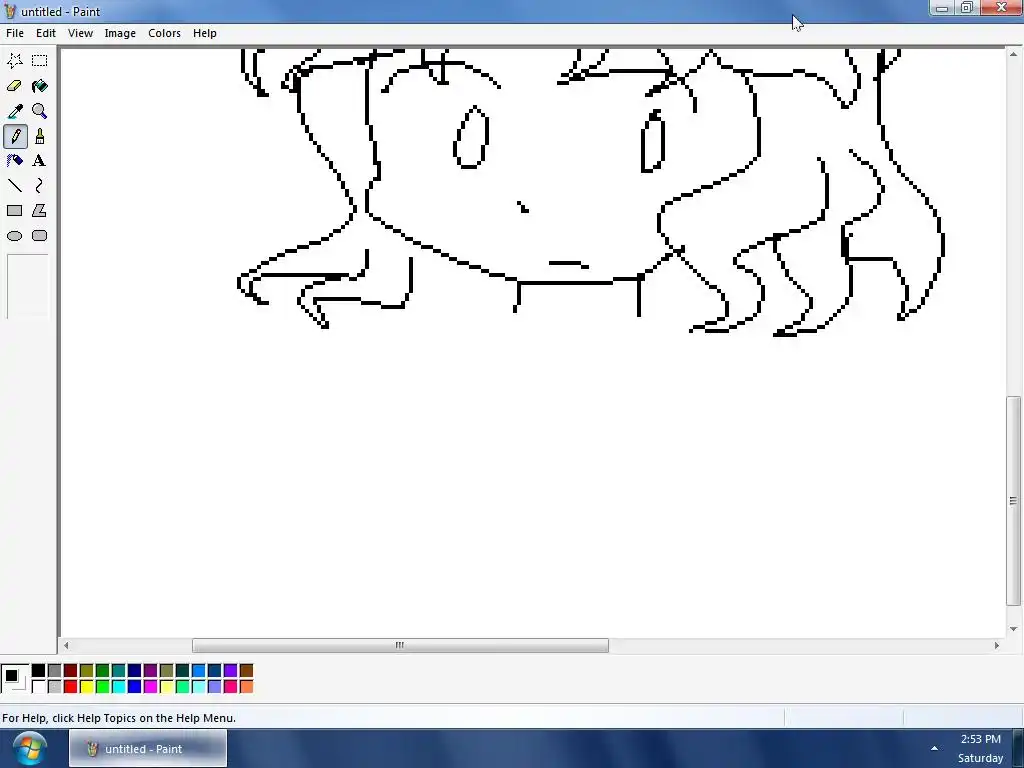Select the dark gray color swatch

54,671
